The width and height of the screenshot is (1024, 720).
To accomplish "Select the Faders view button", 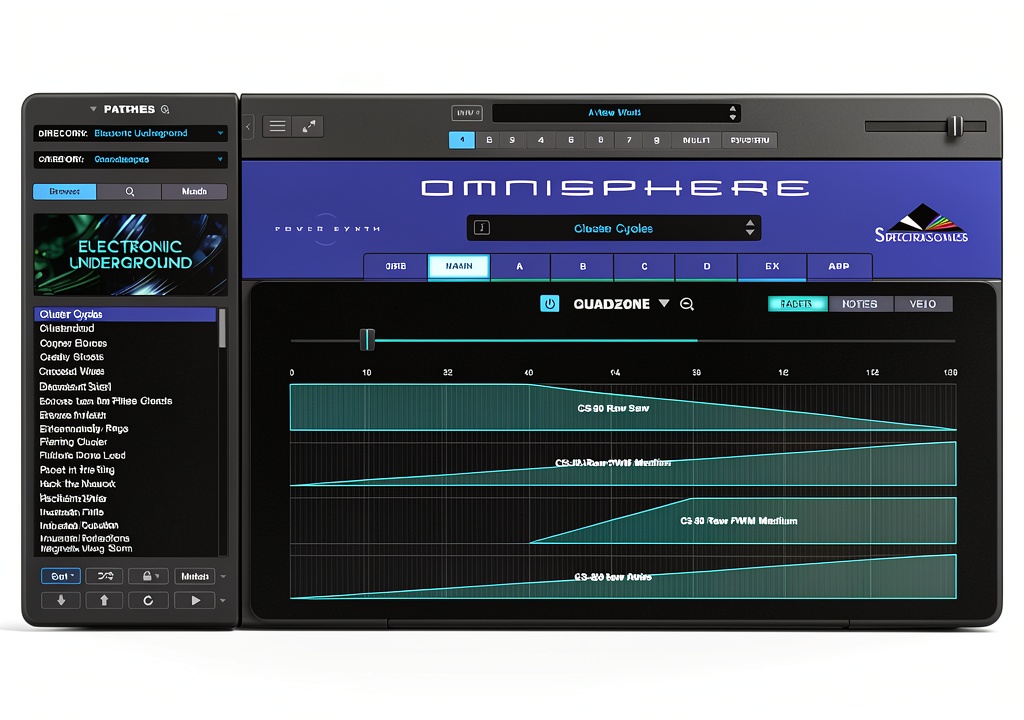I will pos(797,304).
